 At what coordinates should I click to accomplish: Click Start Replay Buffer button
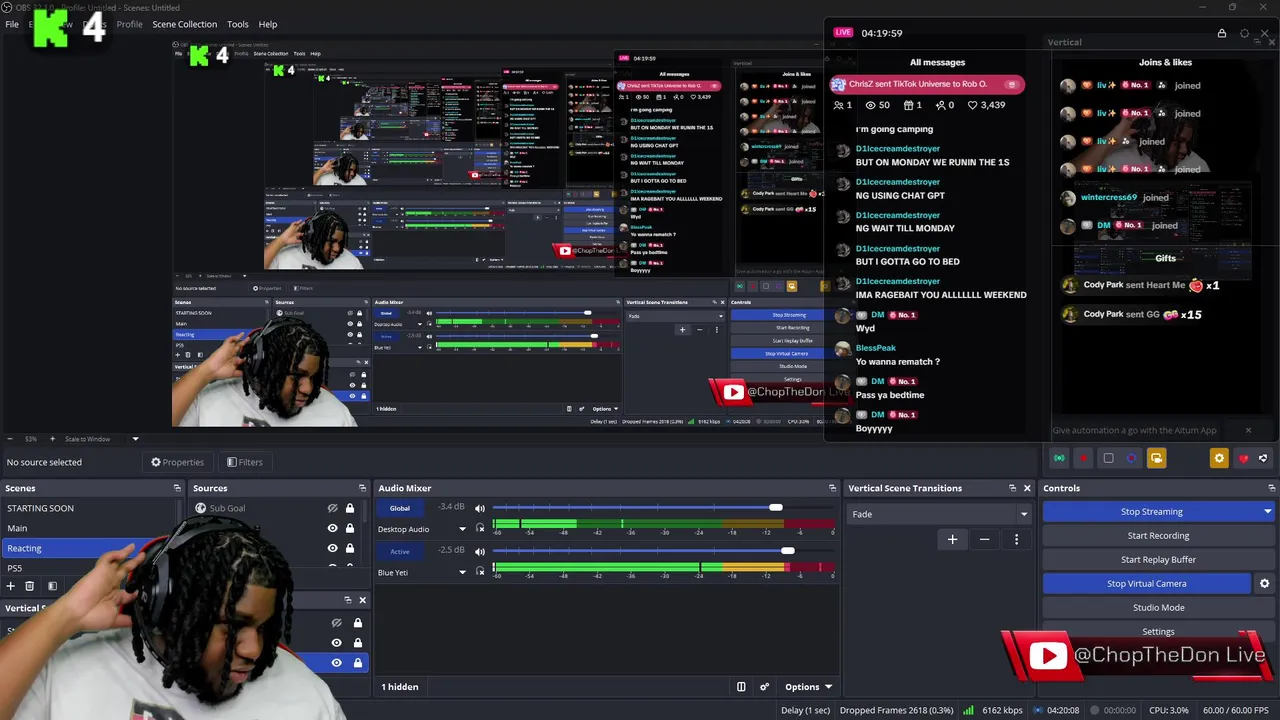pyautogui.click(x=1158, y=559)
